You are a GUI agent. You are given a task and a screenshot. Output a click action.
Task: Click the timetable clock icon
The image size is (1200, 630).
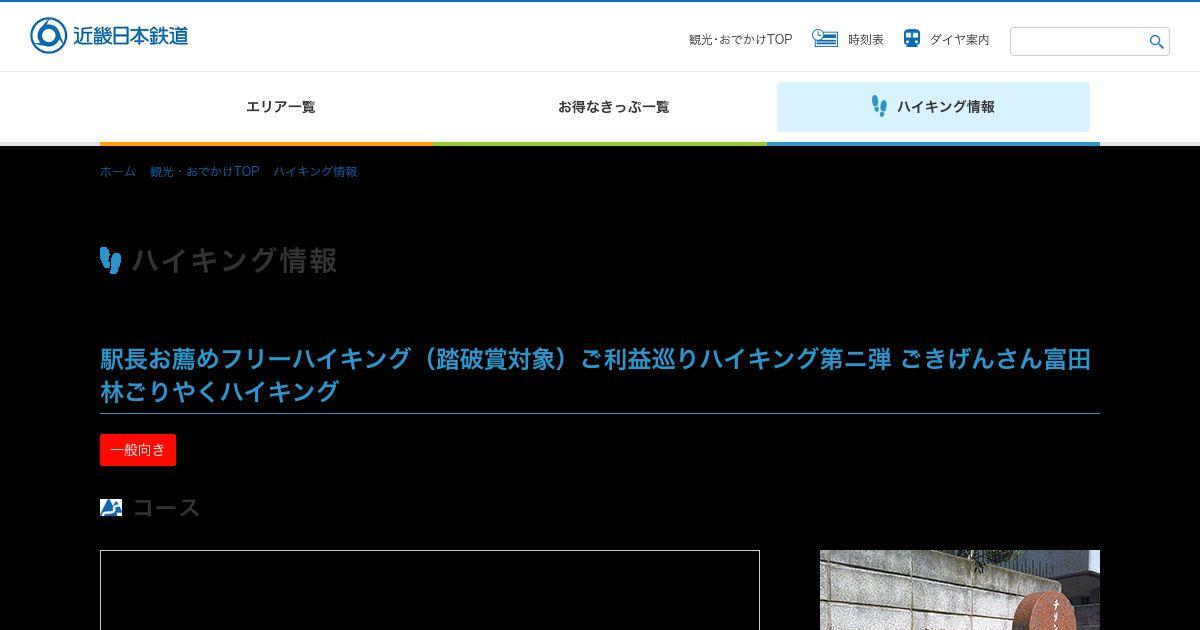[x=825, y=38]
